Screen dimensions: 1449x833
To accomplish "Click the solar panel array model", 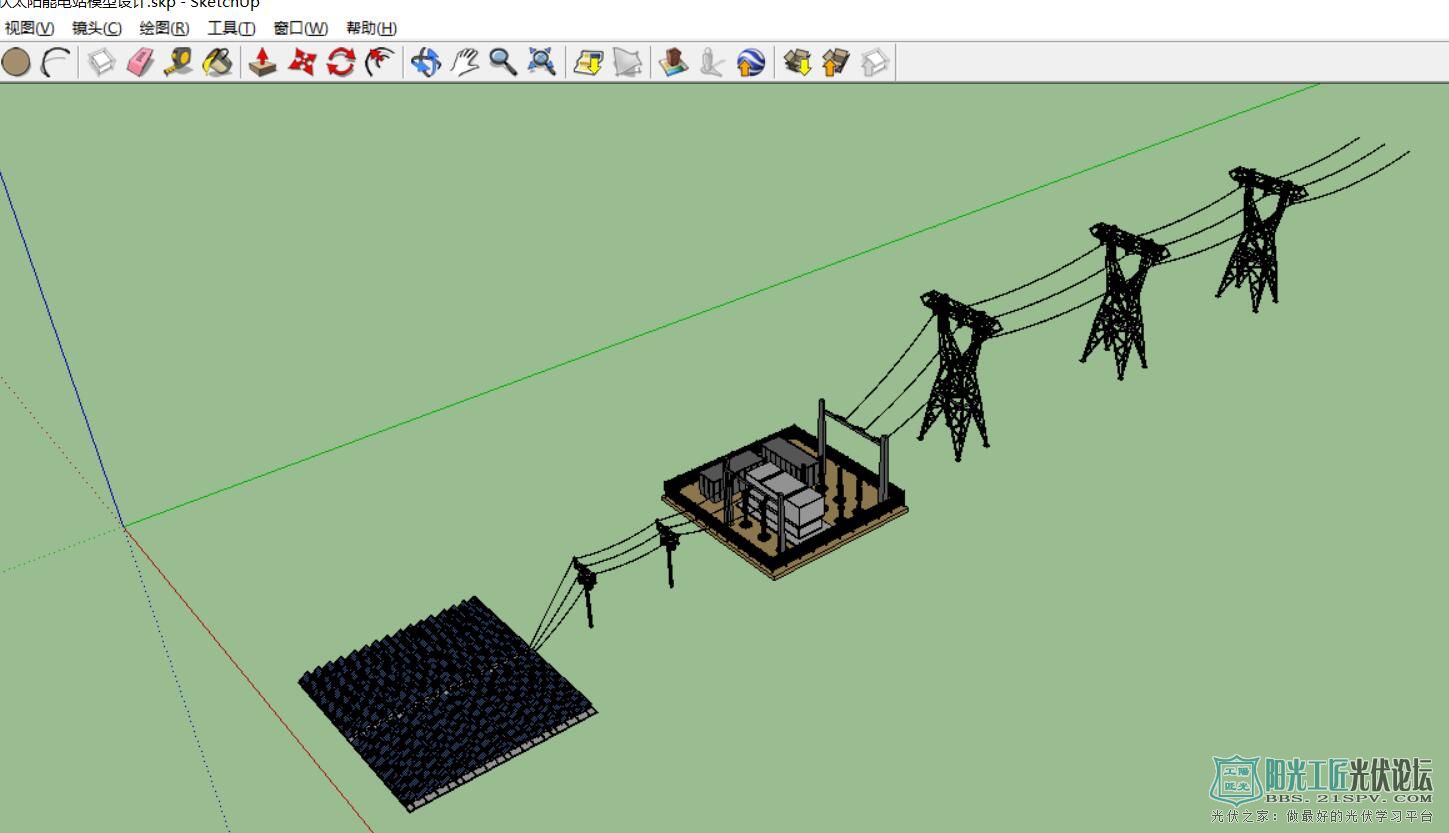I will click(447, 702).
